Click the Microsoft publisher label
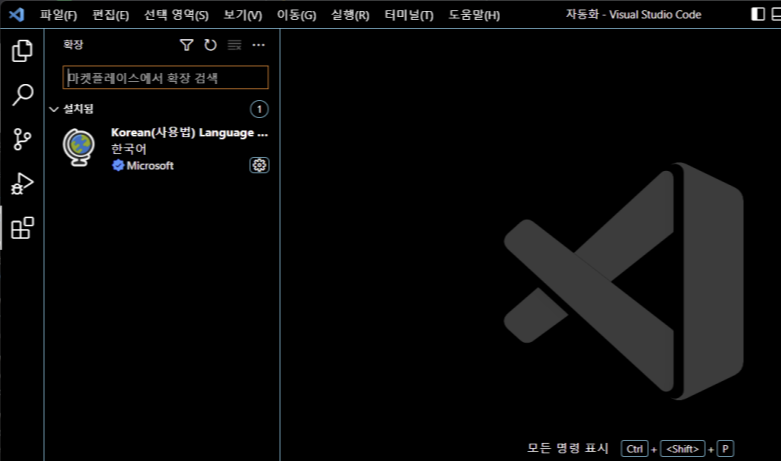Image resolution: width=781 pixels, height=461 pixels. click(x=150, y=166)
